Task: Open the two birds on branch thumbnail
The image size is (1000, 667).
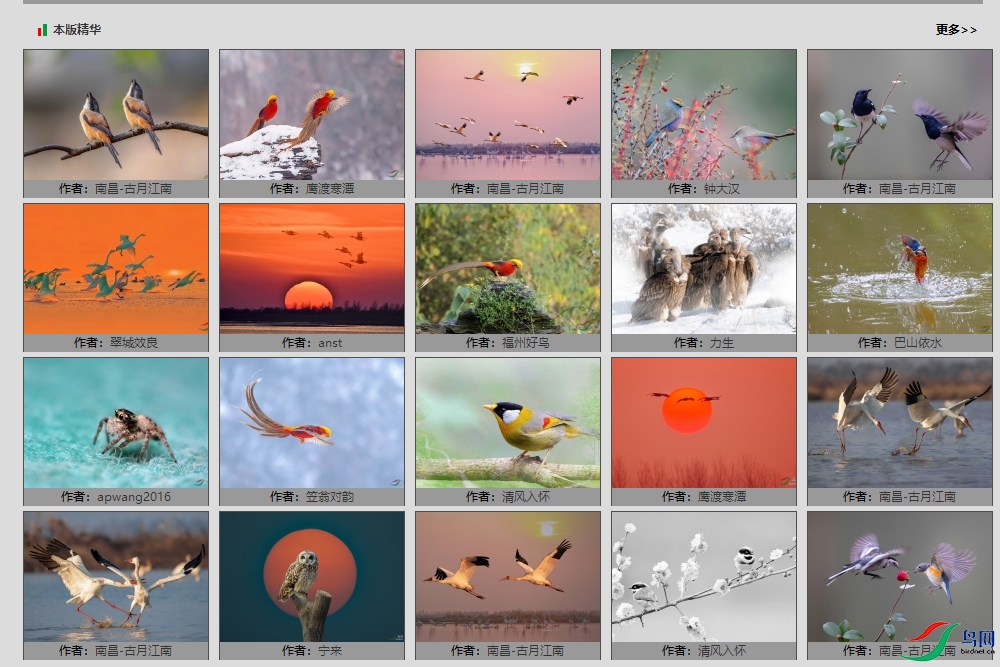Action: (116, 115)
